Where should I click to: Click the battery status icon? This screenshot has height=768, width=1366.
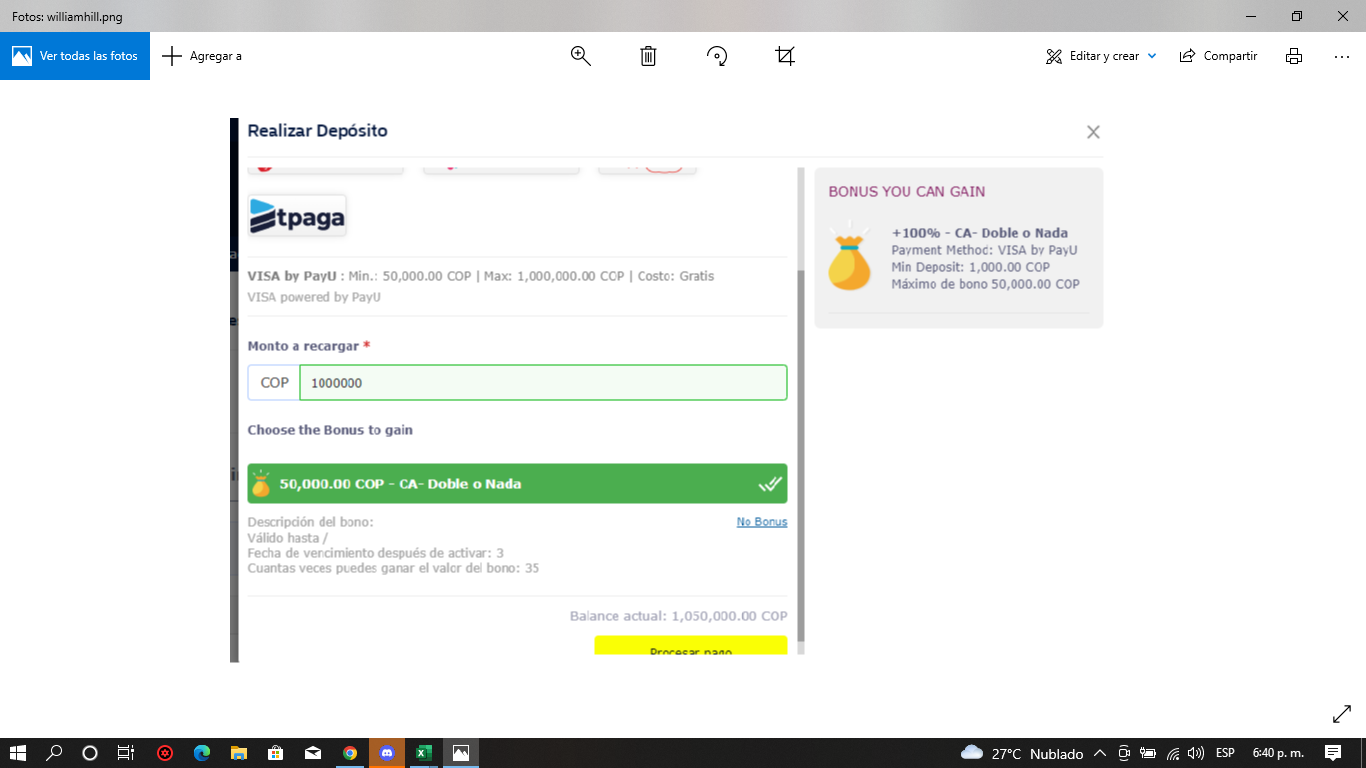pos(1148,753)
